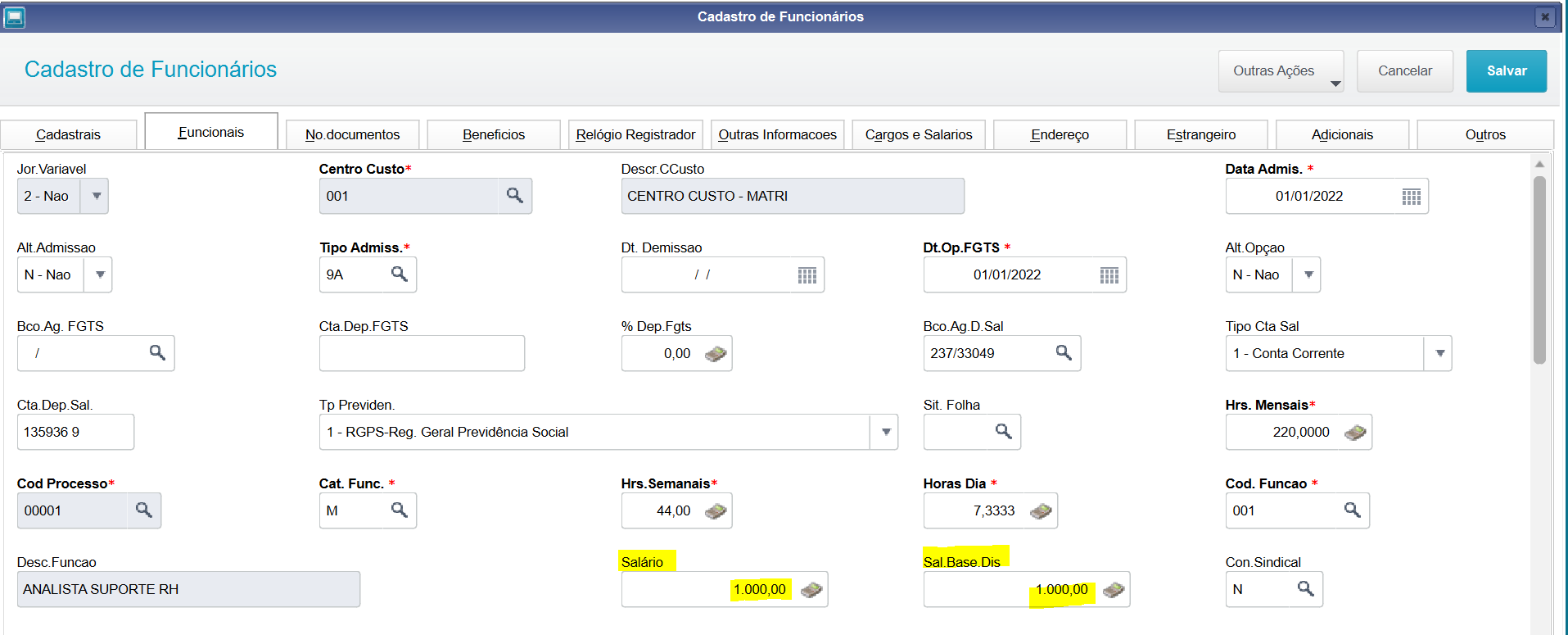The image size is (1568, 635).
Task: Open the Con.Sindical lookup magnifier
Action: coord(1305,589)
